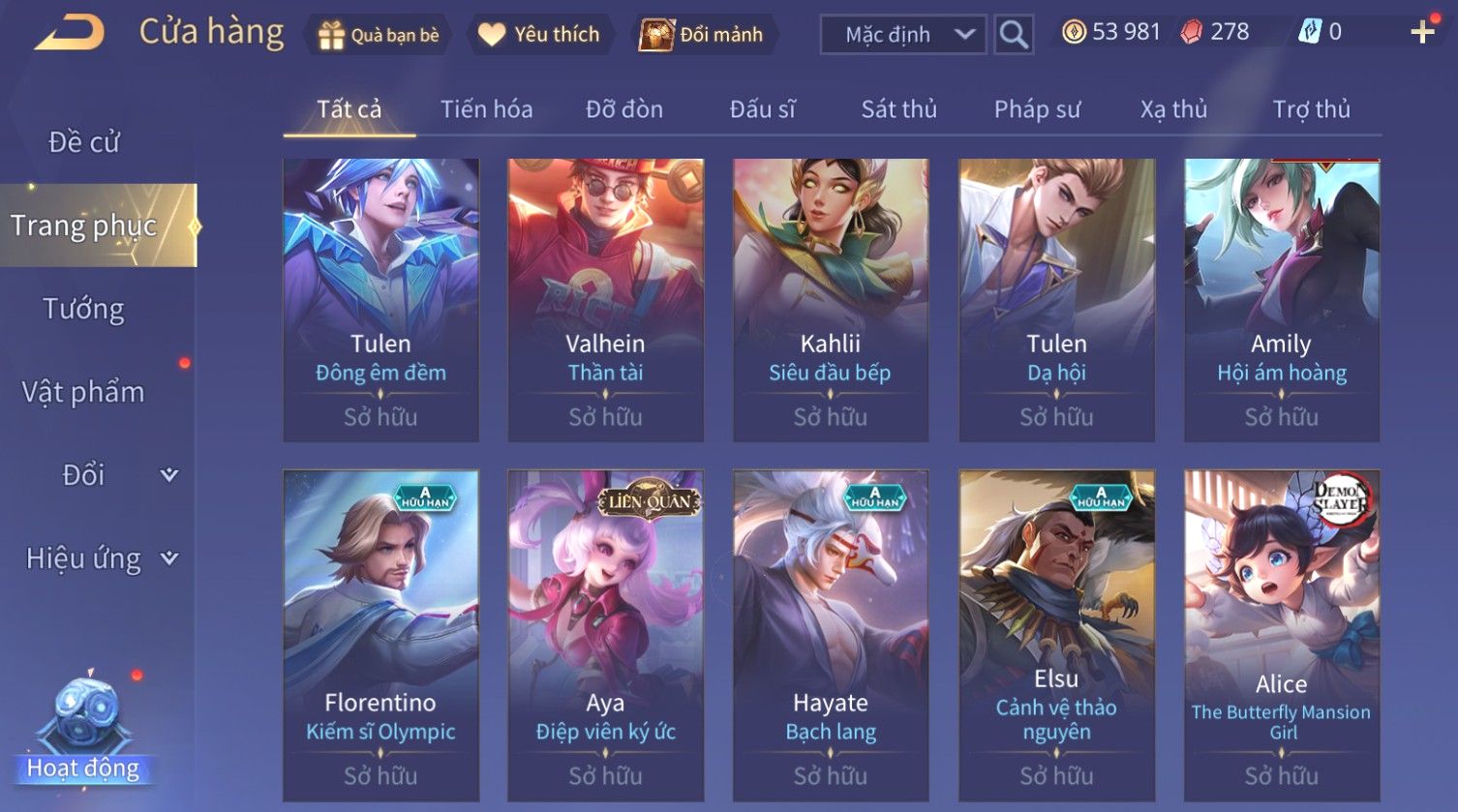
Task: Select the Valhein Thần tài skin card
Action: click(x=606, y=300)
